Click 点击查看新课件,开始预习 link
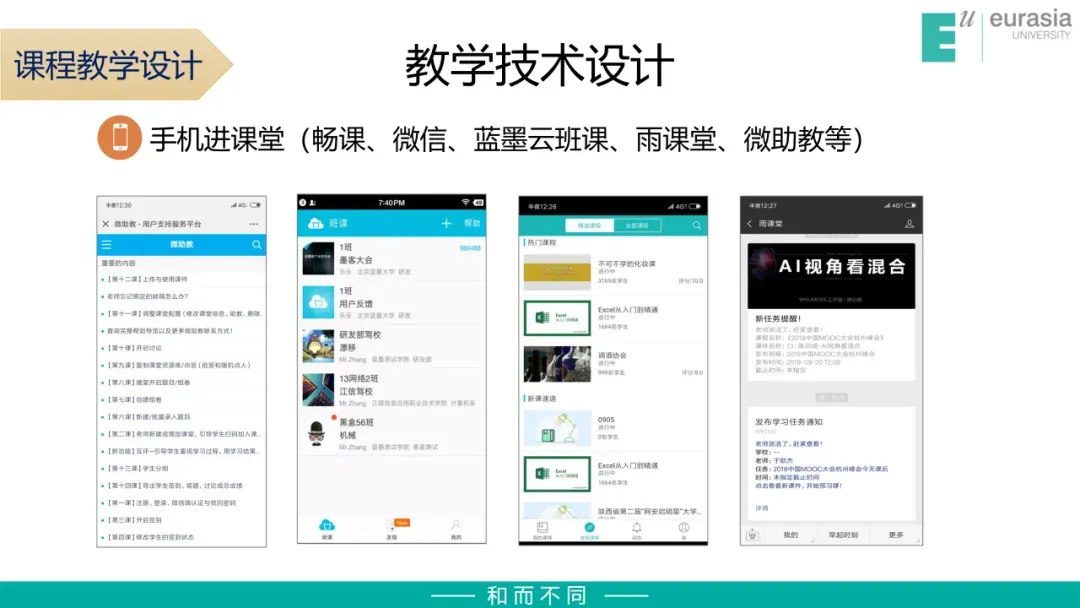1080x608 pixels. [798, 486]
